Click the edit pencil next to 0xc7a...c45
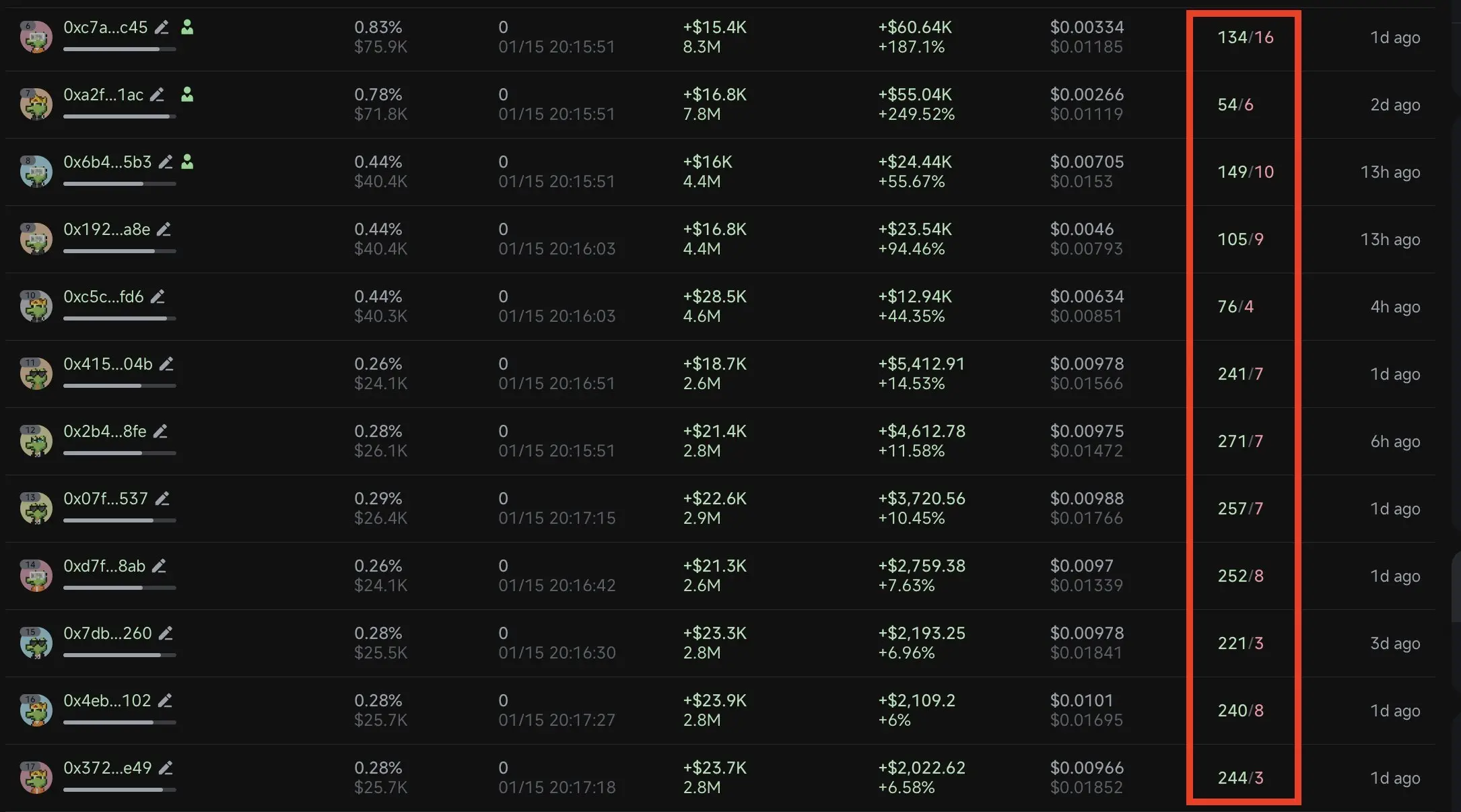Viewport: 1461px width, 812px height. coord(162,28)
